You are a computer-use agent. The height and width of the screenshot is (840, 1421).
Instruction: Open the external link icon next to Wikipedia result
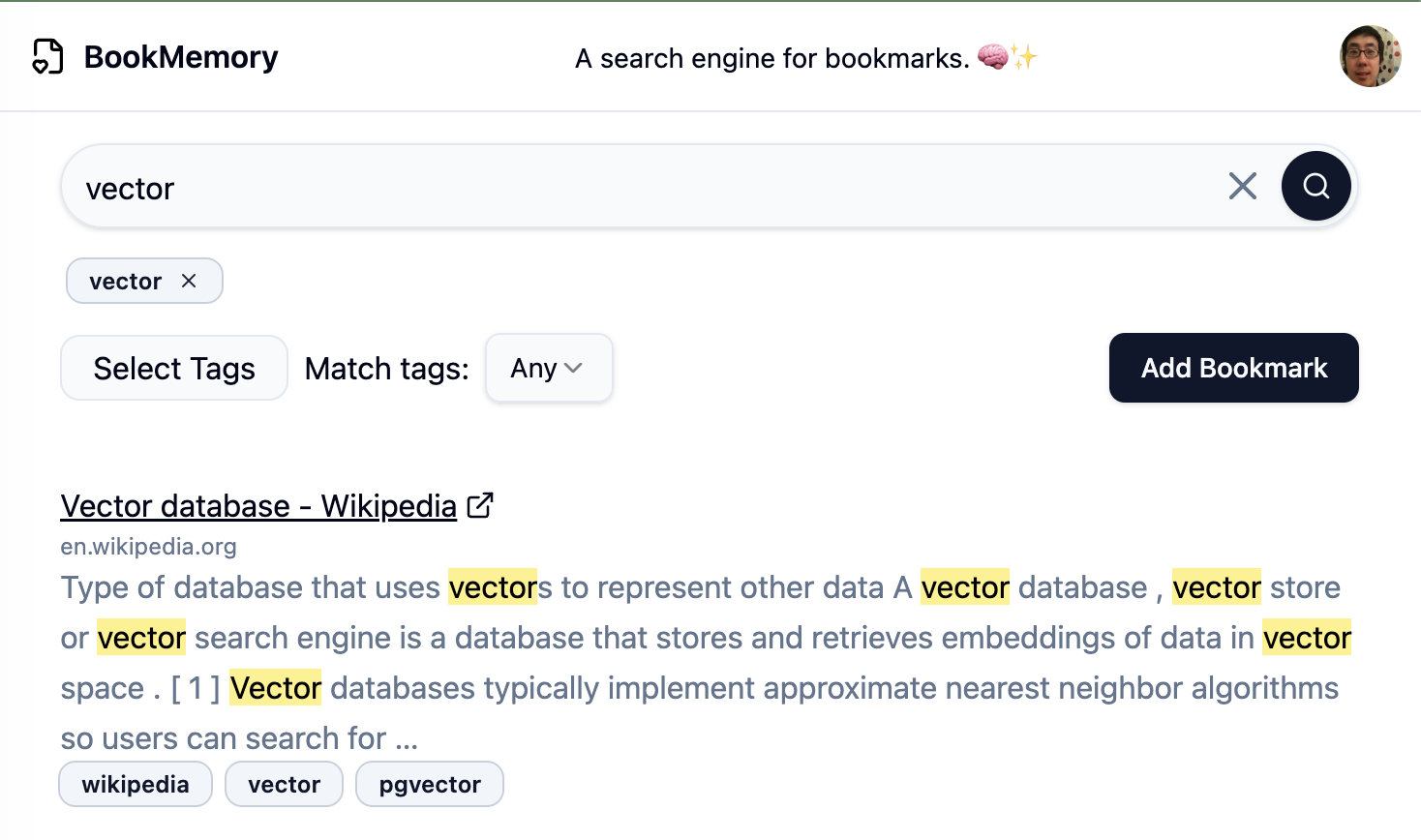(x=479, y=504)
